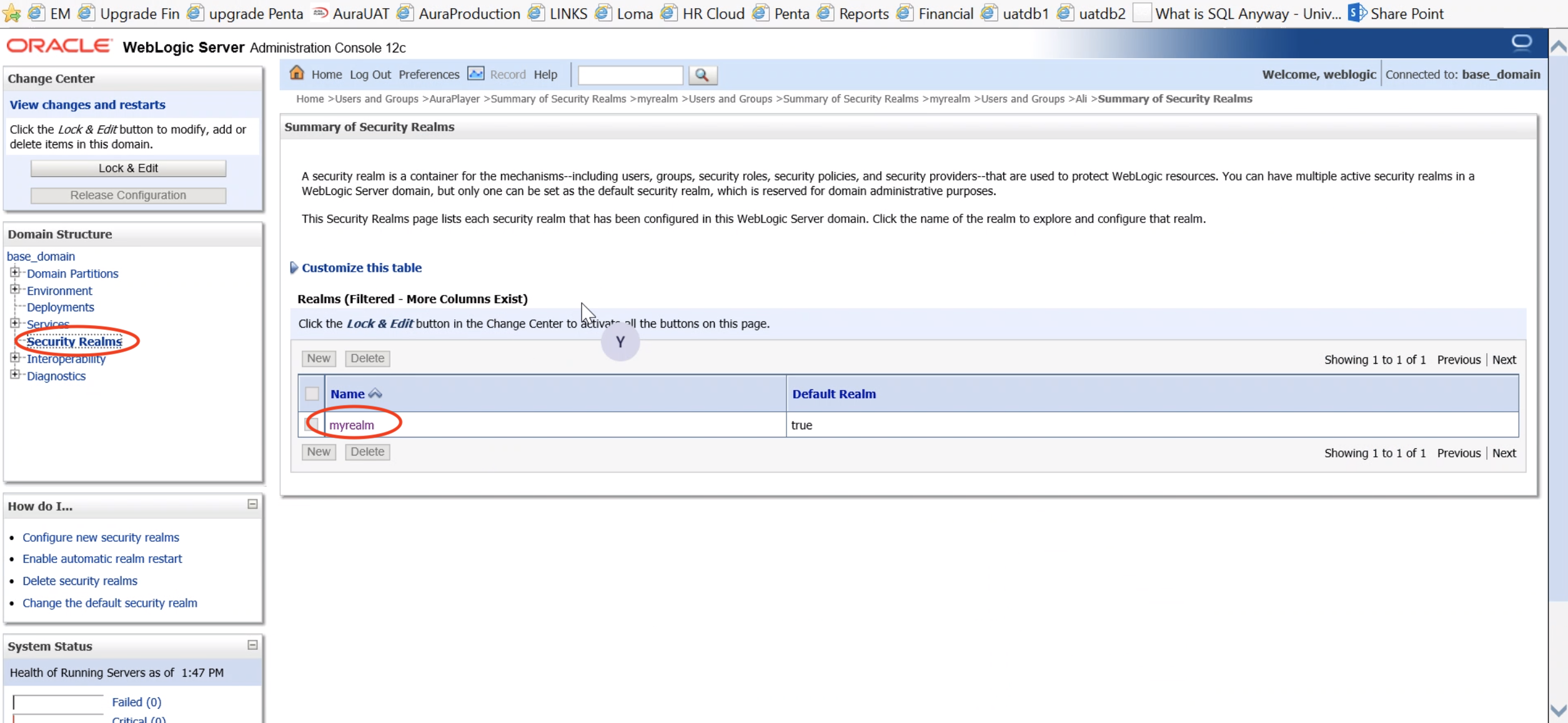Click Record in the toolbar
Viewport: 1568px width, 723px height.
point(508,74)
